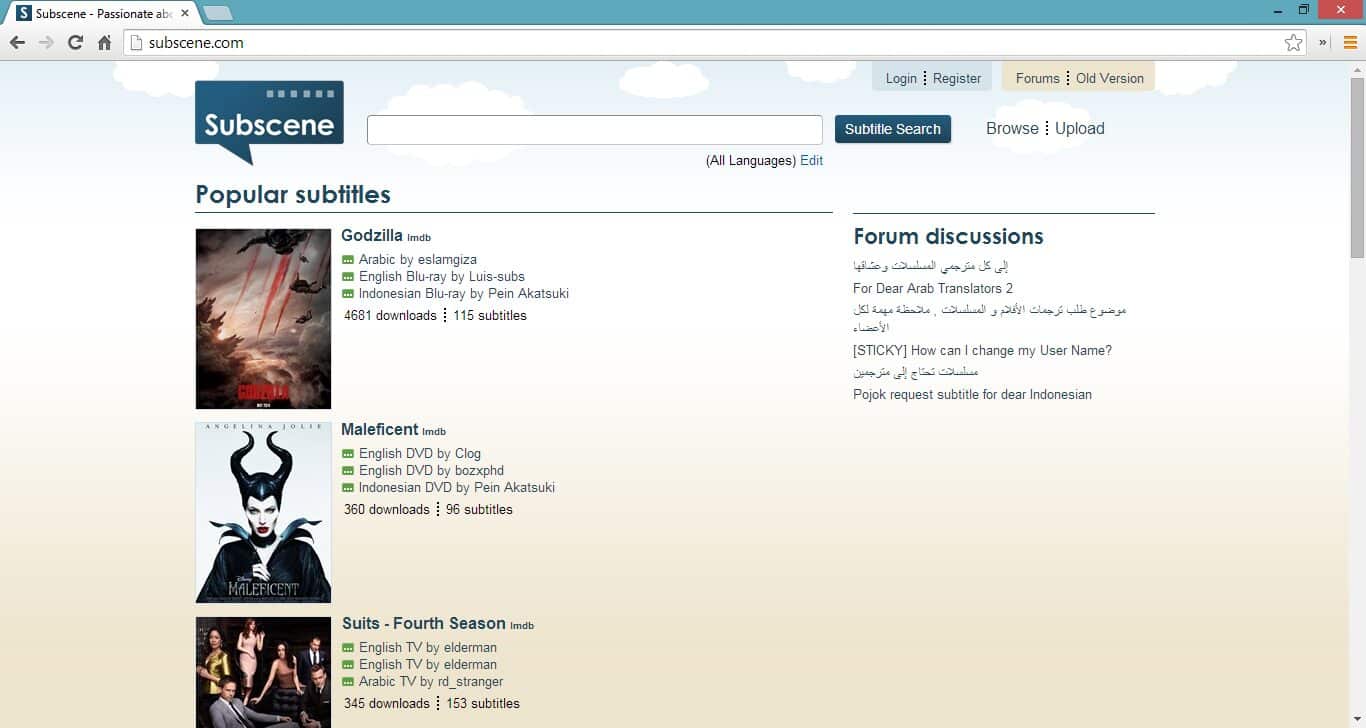1366x728 pixels.
Task: Click green icon beside English DVD by Clog
Action: coord(348,454)
